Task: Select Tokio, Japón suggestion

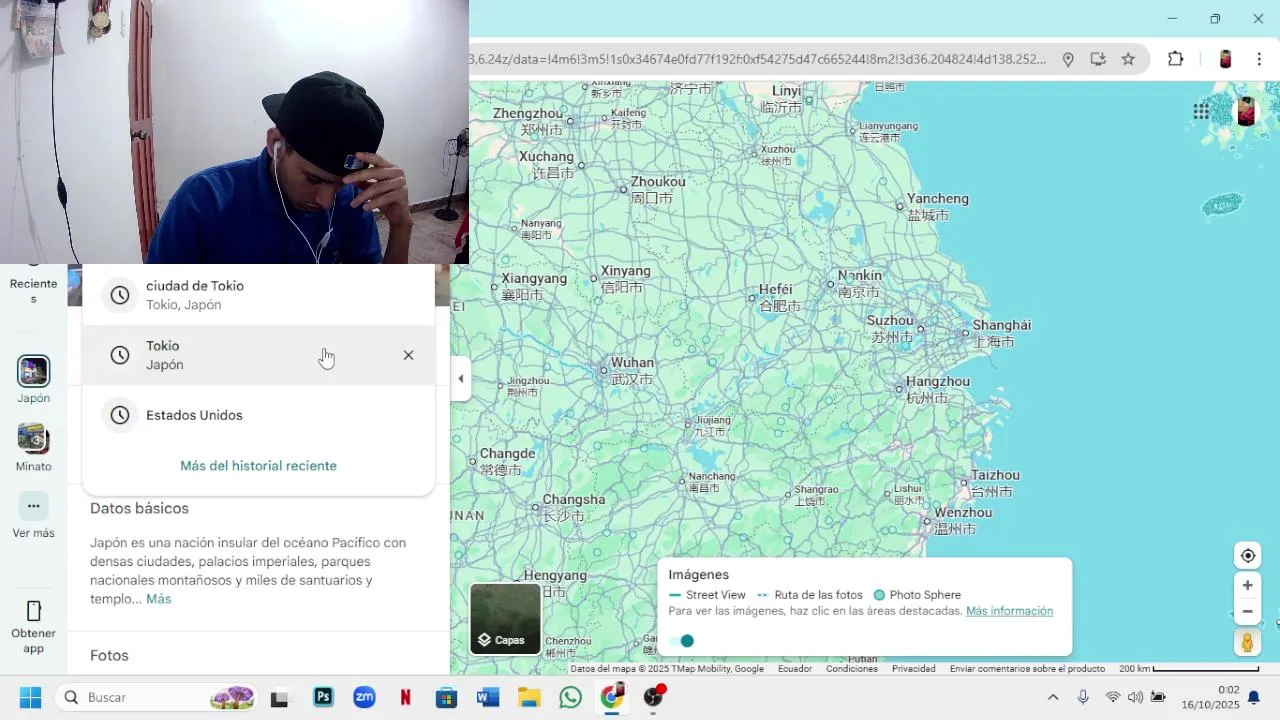Action: tap(258, 355)
